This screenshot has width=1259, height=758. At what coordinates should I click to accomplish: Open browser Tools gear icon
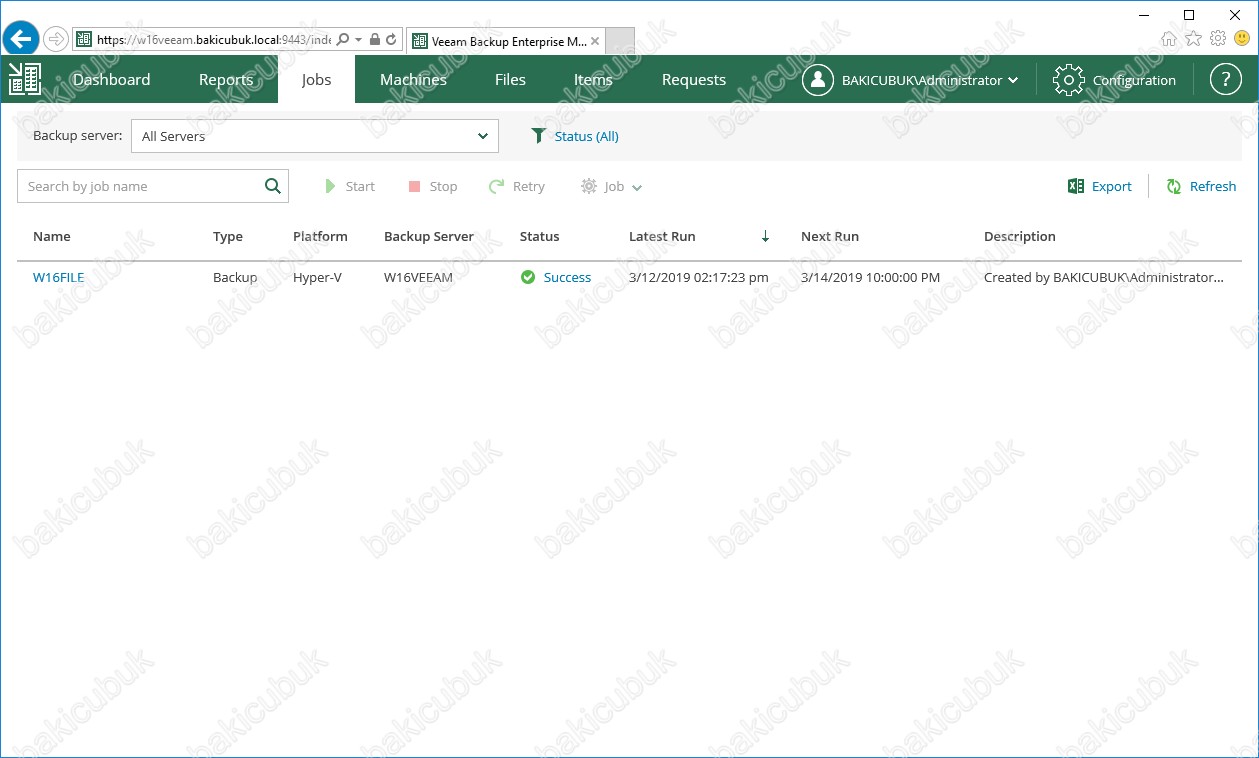(x=1218, y=39)
